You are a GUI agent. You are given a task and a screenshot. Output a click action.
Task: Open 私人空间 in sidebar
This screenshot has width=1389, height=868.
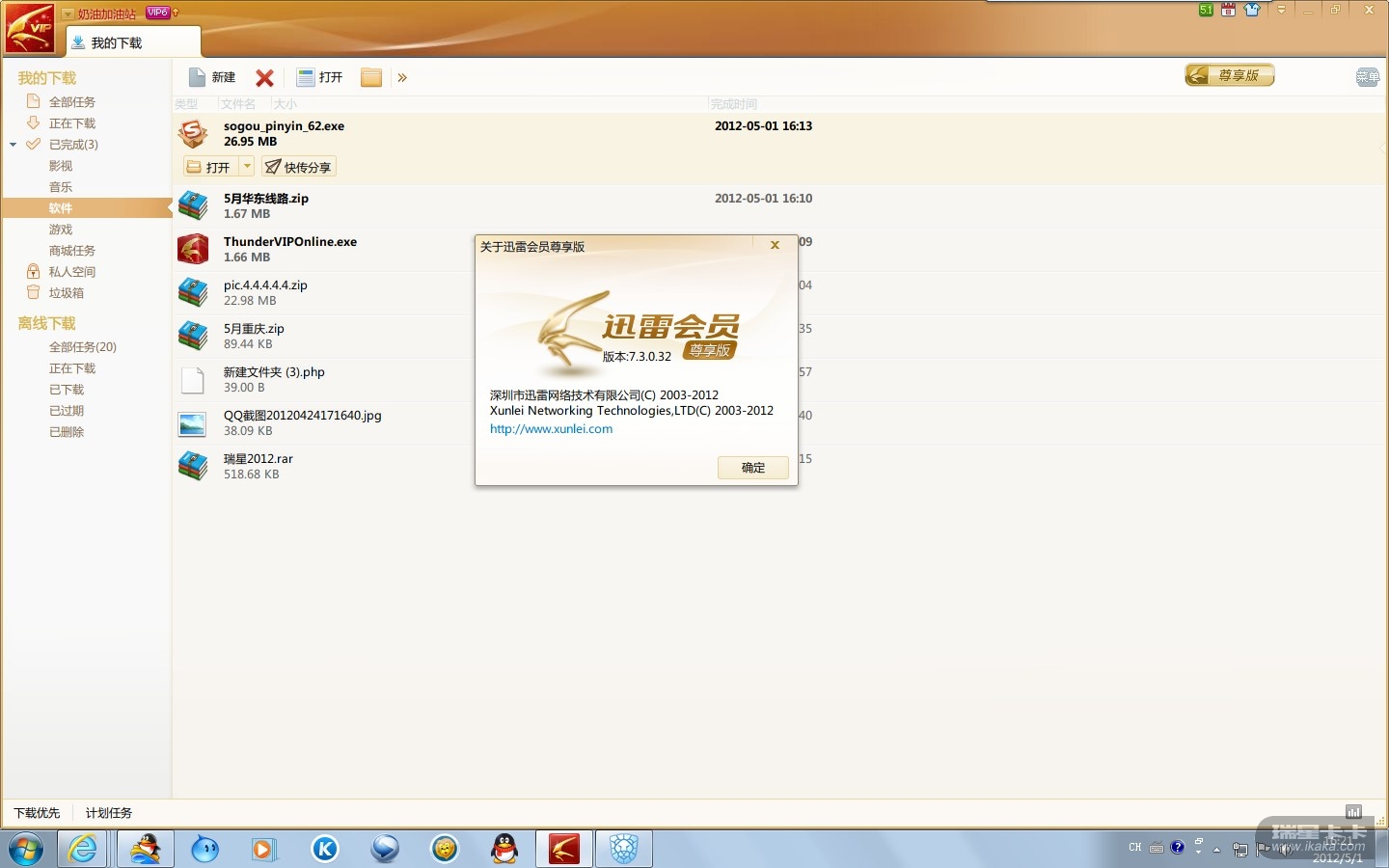[x=71, y=272]
